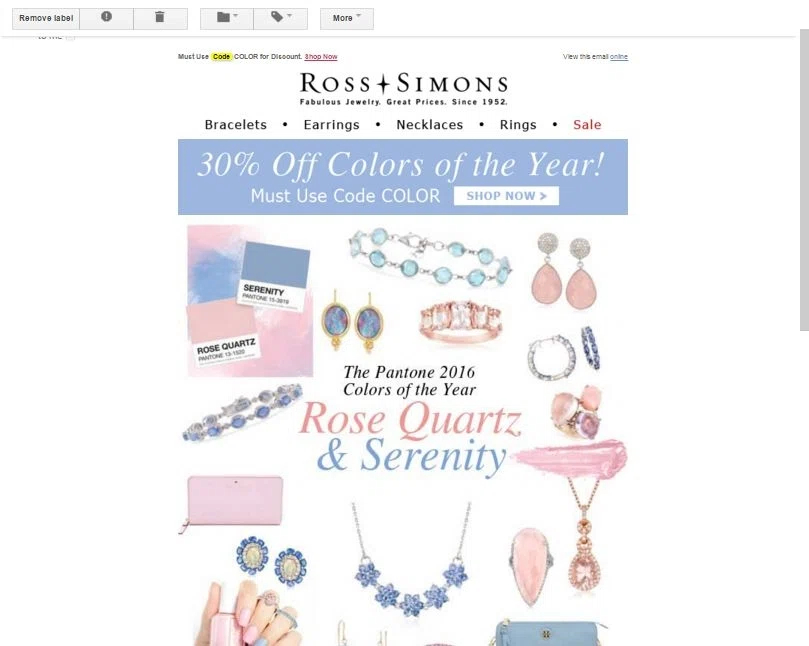Open the view email online link

click(x=619, y=57)
